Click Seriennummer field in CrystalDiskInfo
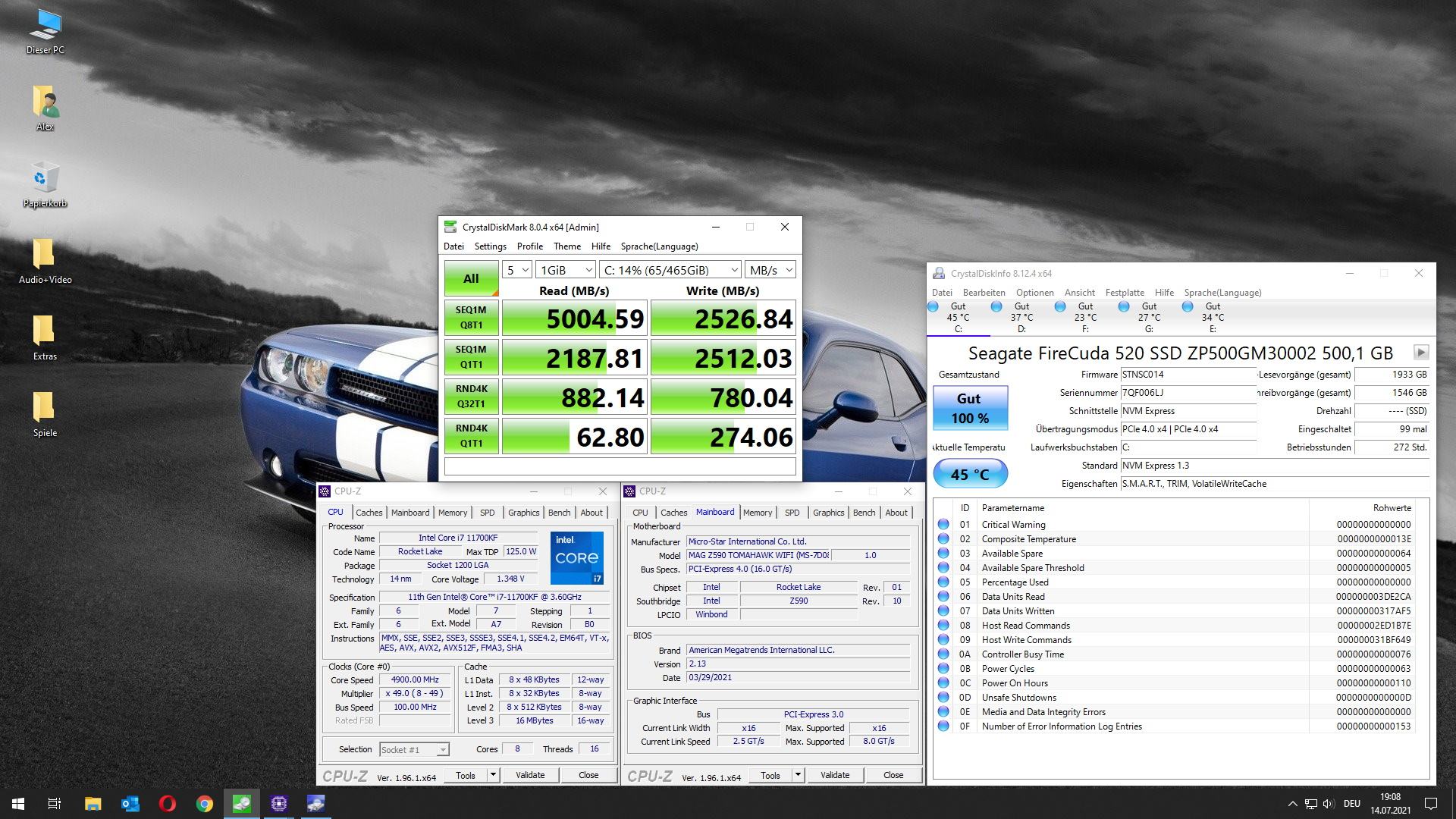 tap(1188, 393)
